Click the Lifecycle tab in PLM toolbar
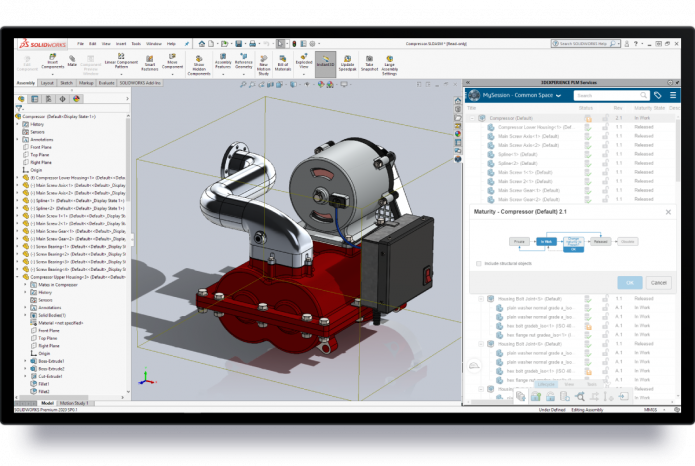 [x=546, y=384]
